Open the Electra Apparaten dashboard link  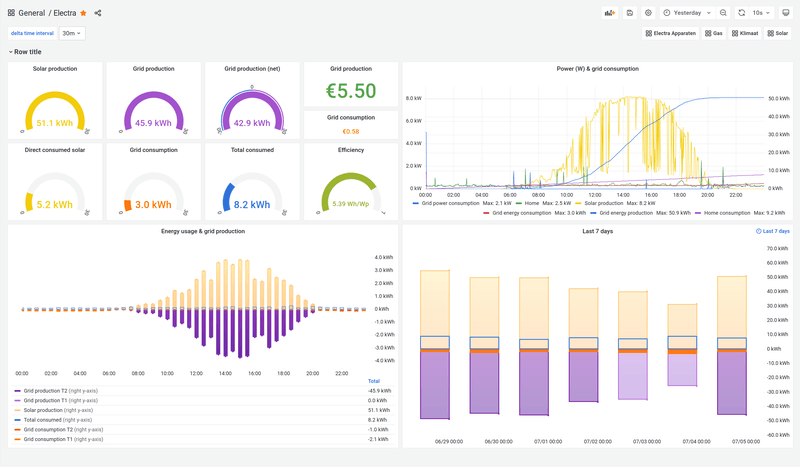coord(671,33)
